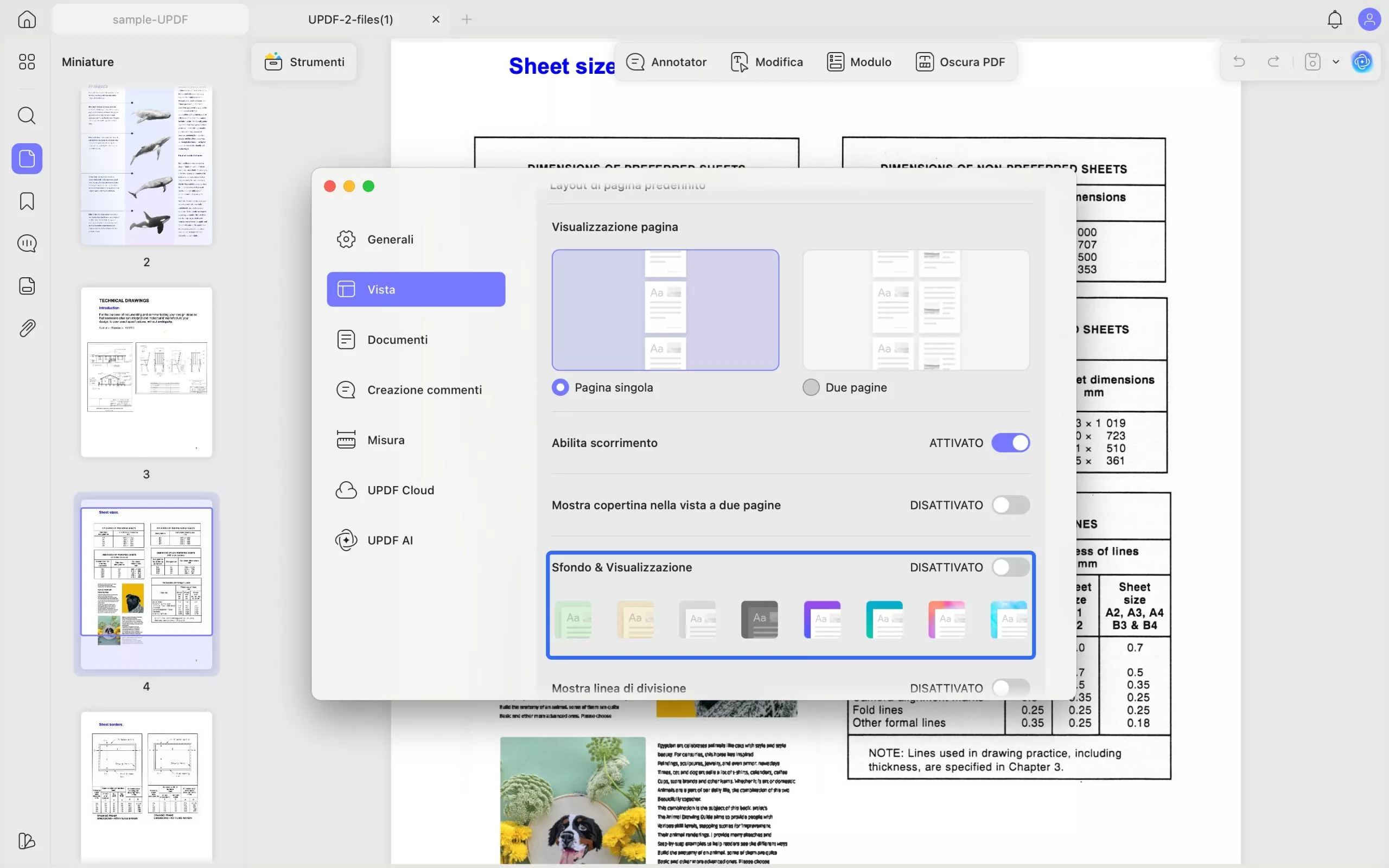Toggle Mostra copertina nella vista a due pagine

[1010, 505]
